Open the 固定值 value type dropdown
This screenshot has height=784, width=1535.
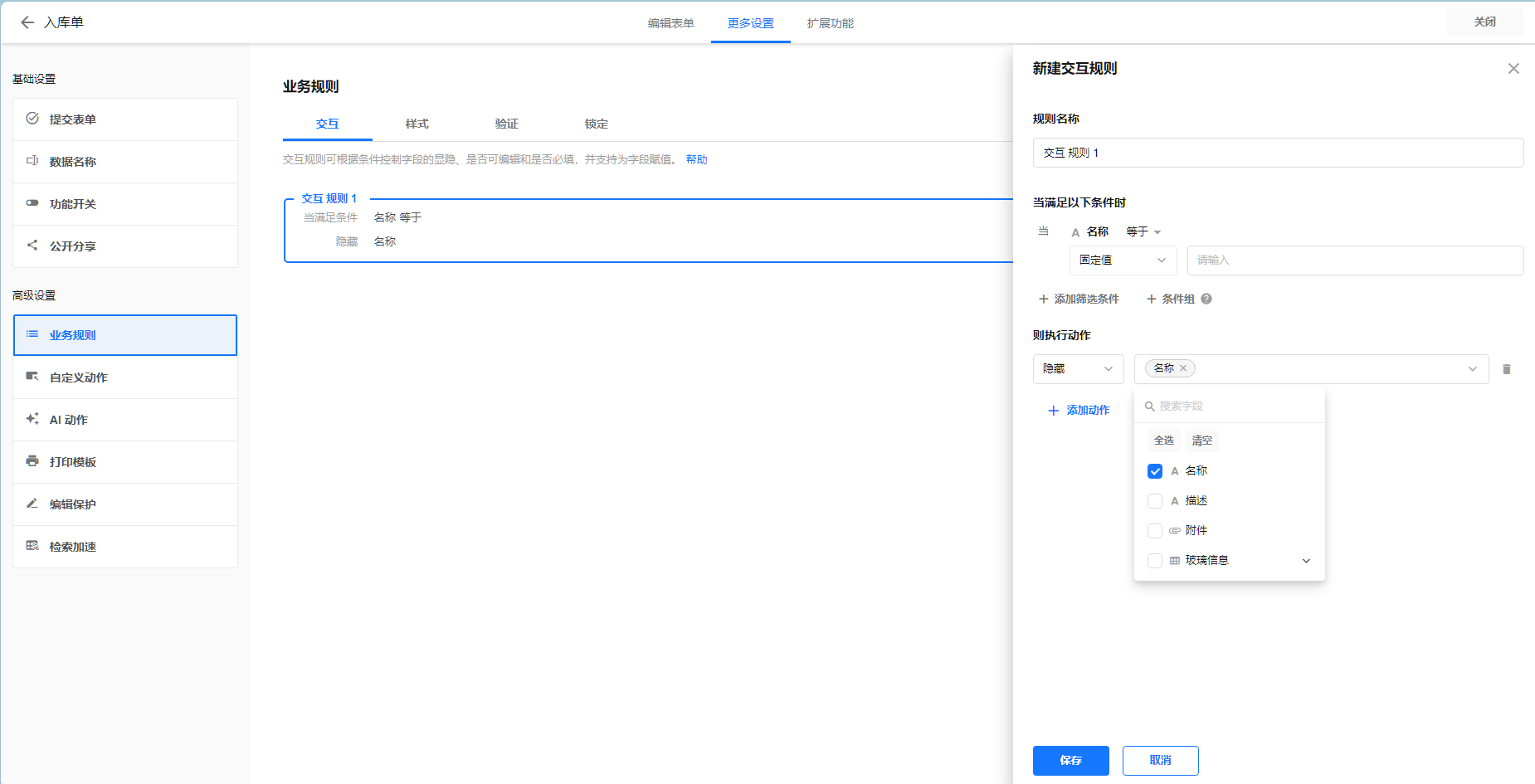(x=1123, y=261)
